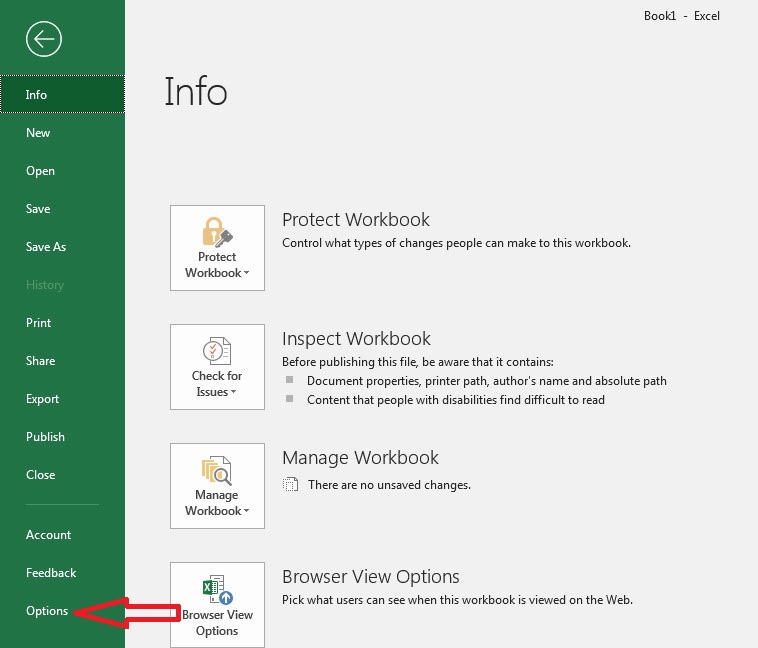Click 'Control what types of changes' description
This screenshot has height=648, width=758.
click(456, 243)
